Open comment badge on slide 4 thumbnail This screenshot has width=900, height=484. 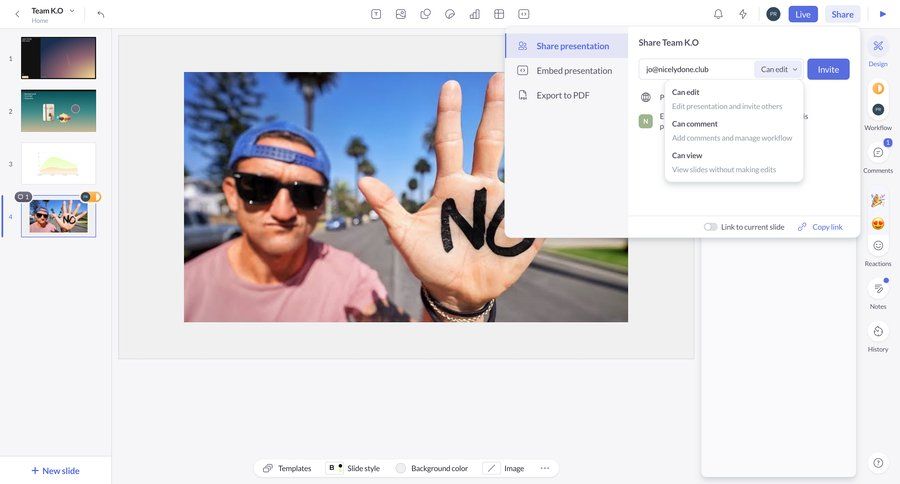[23, 197]
